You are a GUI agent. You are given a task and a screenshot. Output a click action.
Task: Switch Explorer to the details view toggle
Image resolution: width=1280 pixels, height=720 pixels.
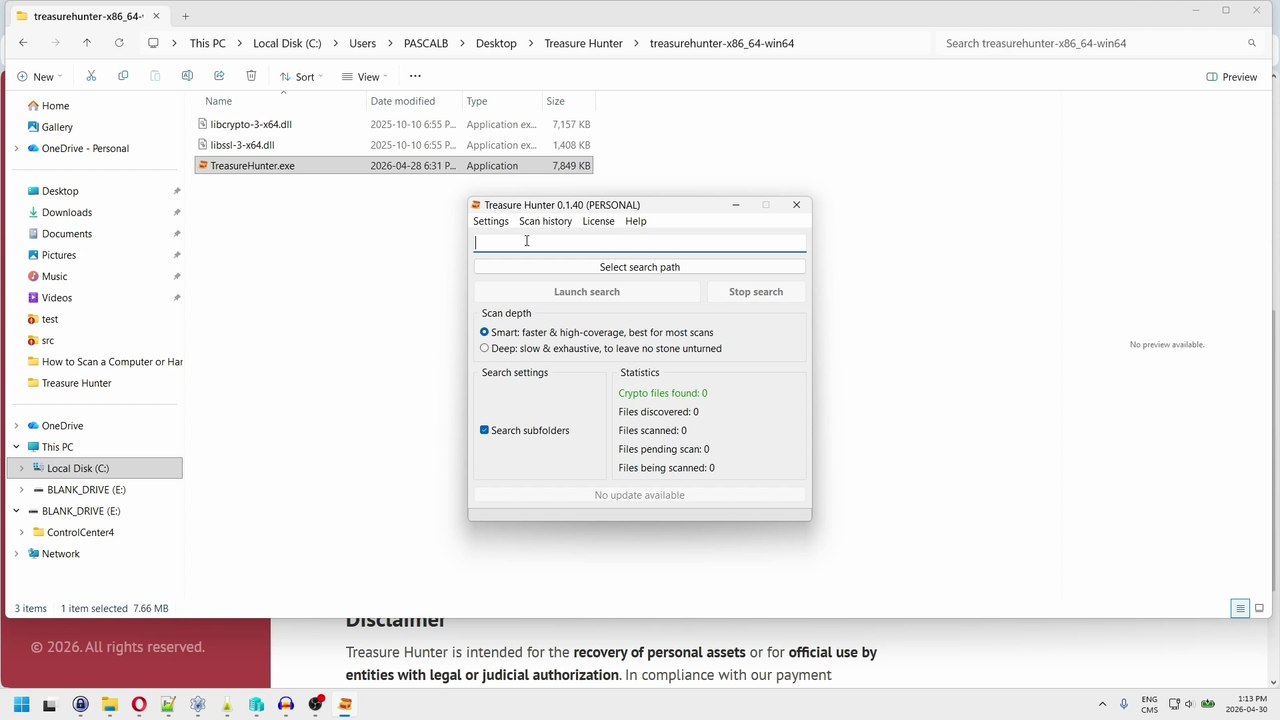point(1240,608)
